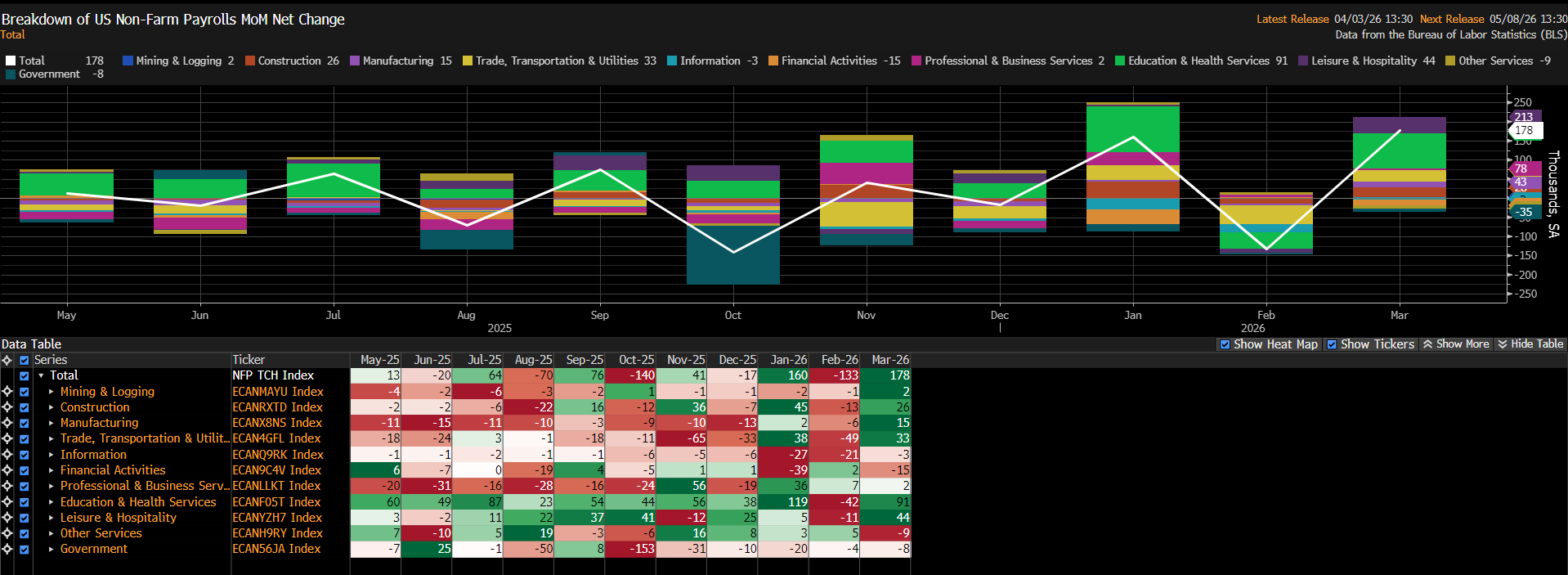The height and width of the screenshot is (575, 1568).
Task: Click the Ticker column header
Action: (249, 360)
